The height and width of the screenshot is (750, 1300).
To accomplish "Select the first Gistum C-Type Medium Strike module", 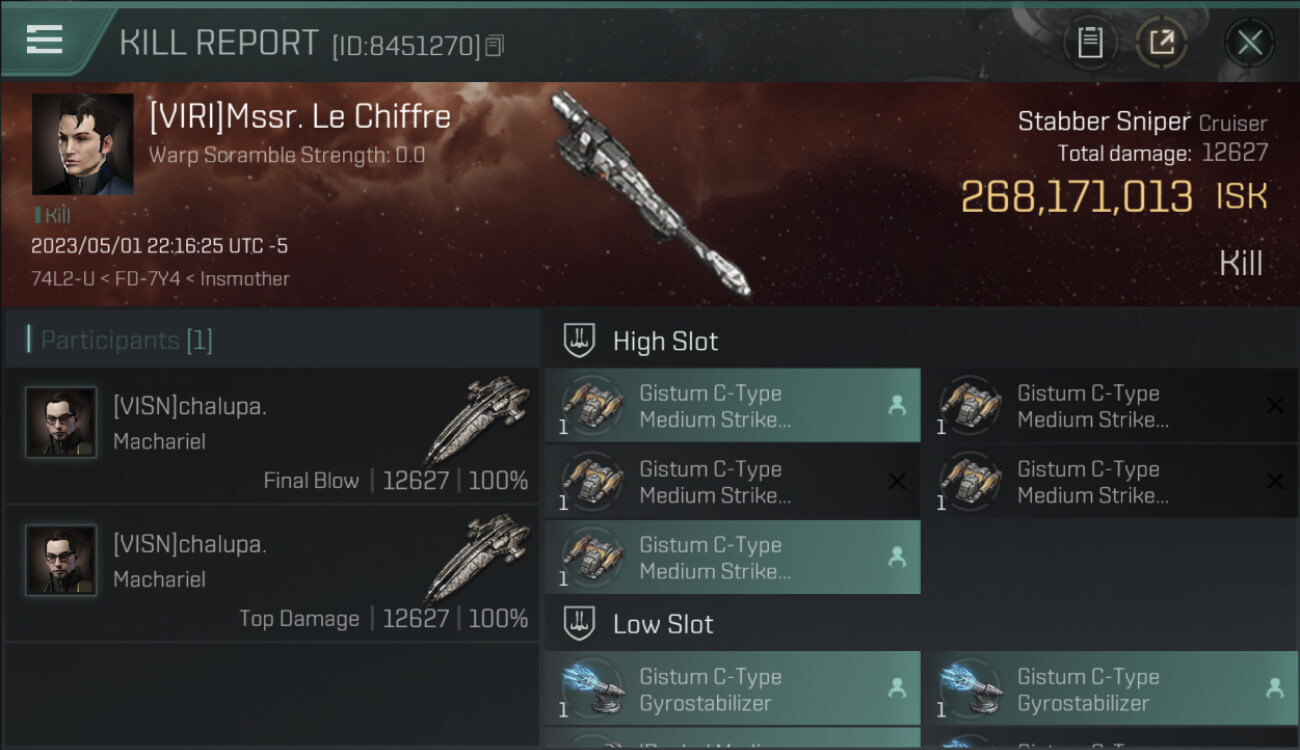I will [732, 406].
